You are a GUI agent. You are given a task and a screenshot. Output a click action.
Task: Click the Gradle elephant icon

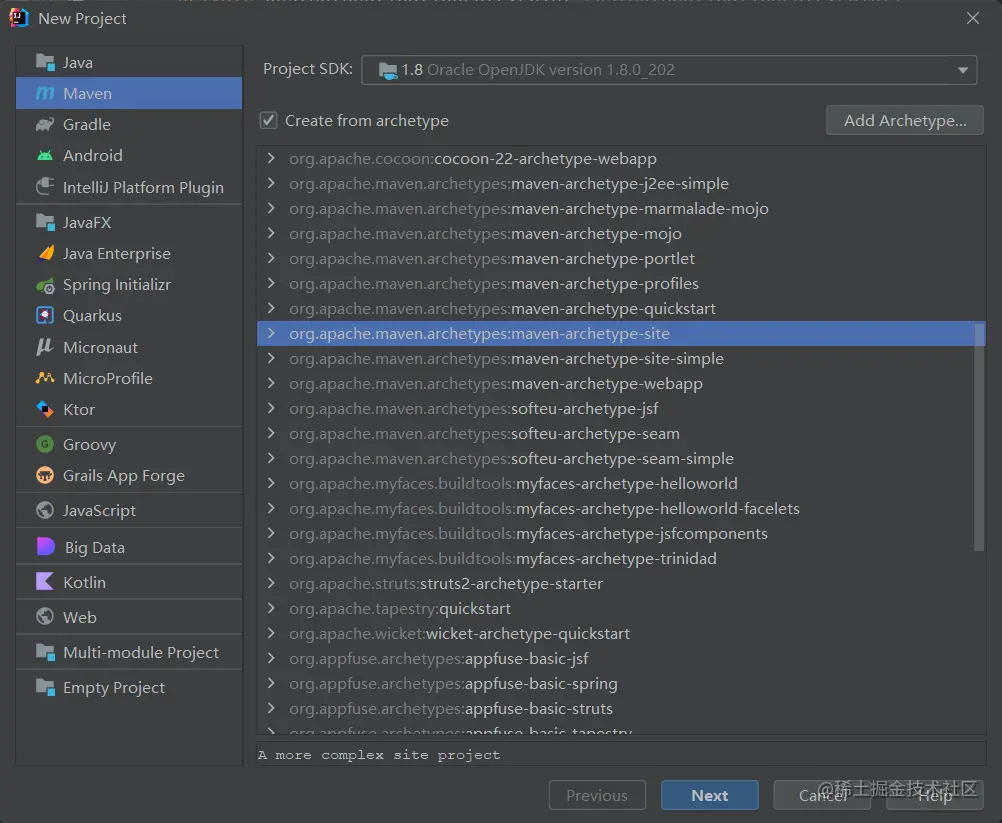coord(45,124)
